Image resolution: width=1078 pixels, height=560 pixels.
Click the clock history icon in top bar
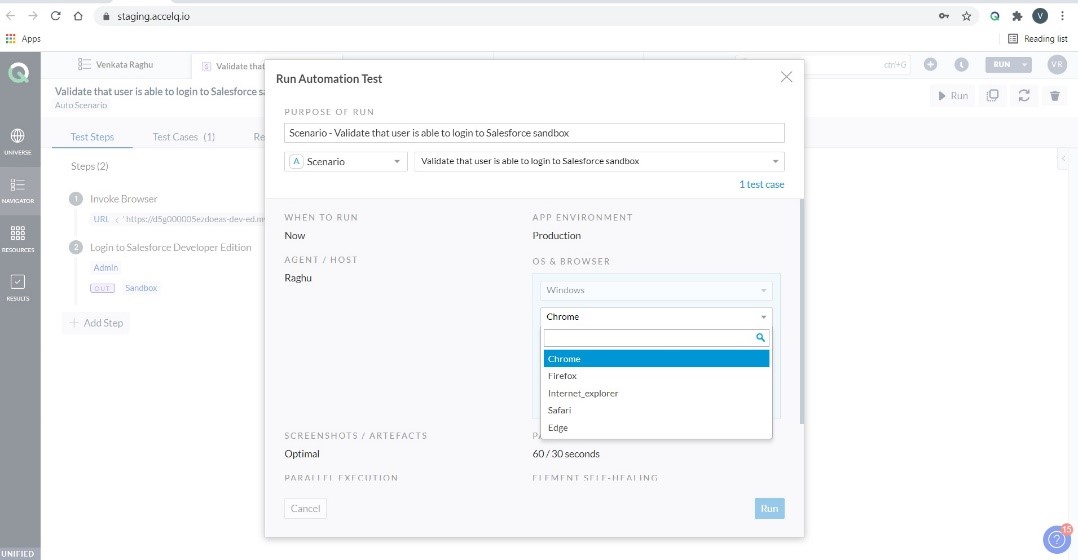coord(961,64)
